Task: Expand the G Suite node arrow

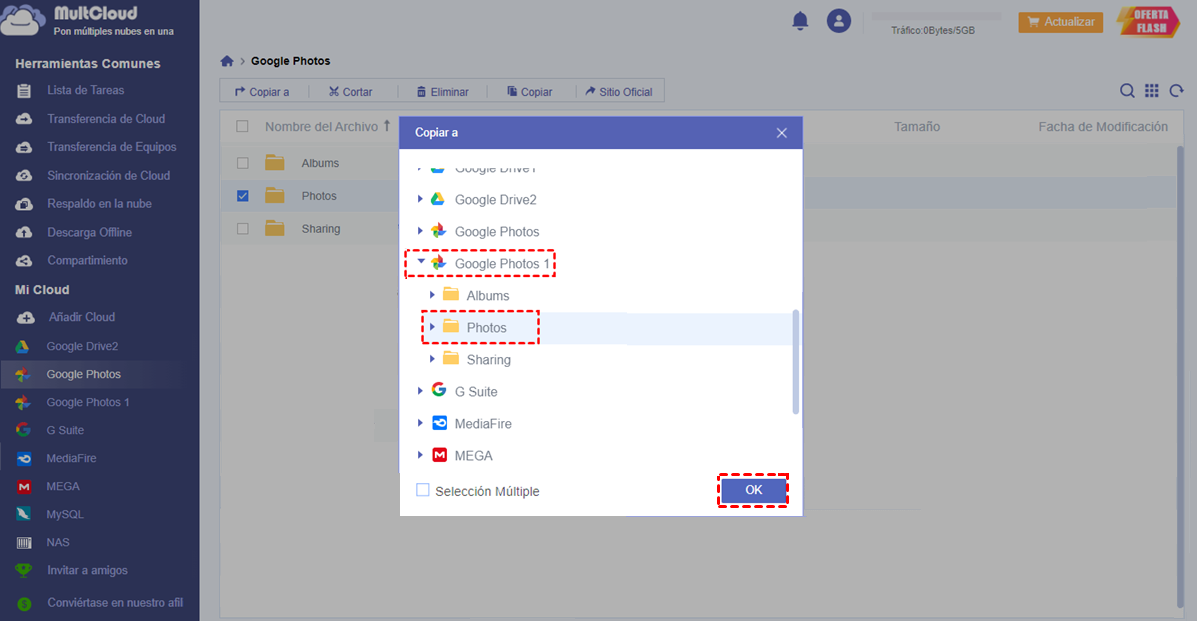Action: click(420, 391)
